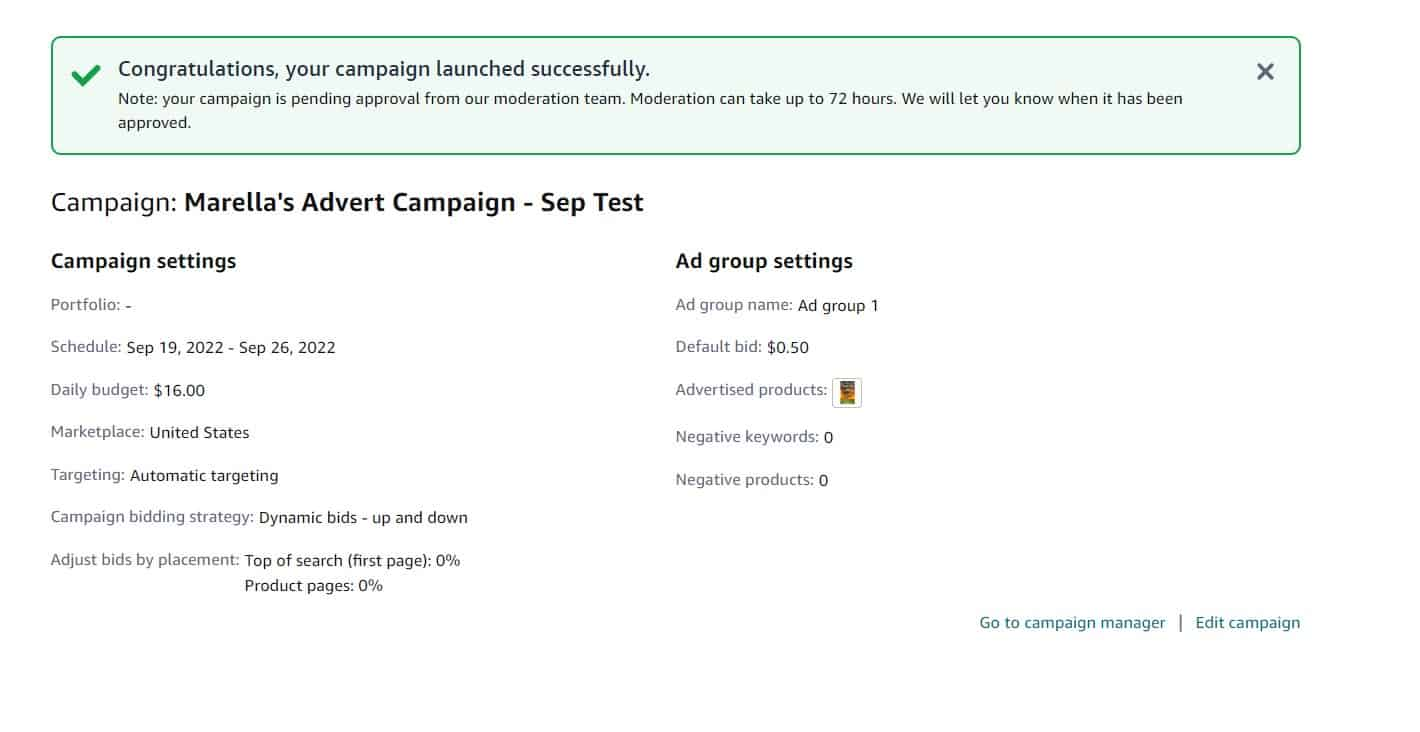Go to campaign manager
The width and height of the screenshot is (1420, 732).
tap(1072, 622)
